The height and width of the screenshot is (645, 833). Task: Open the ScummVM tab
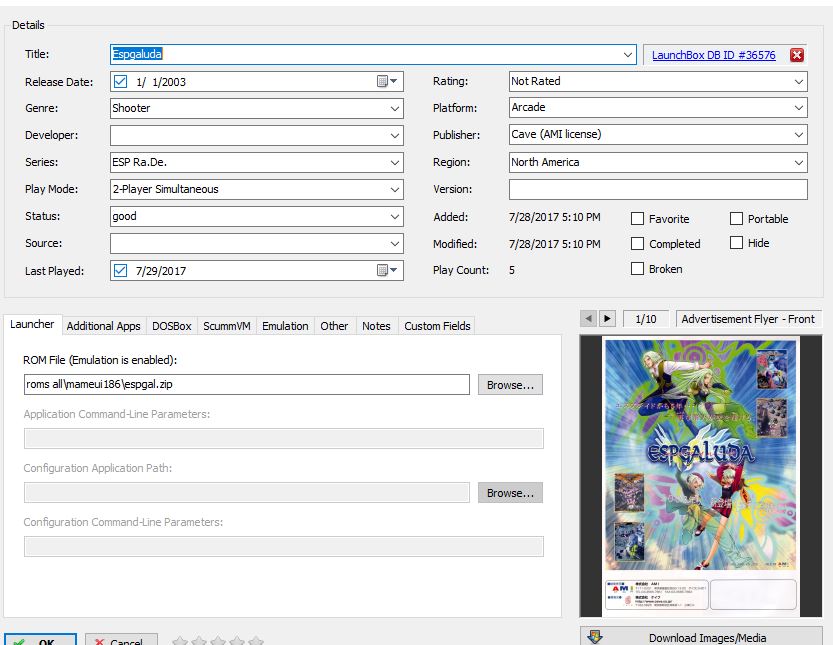pos(227,326)
